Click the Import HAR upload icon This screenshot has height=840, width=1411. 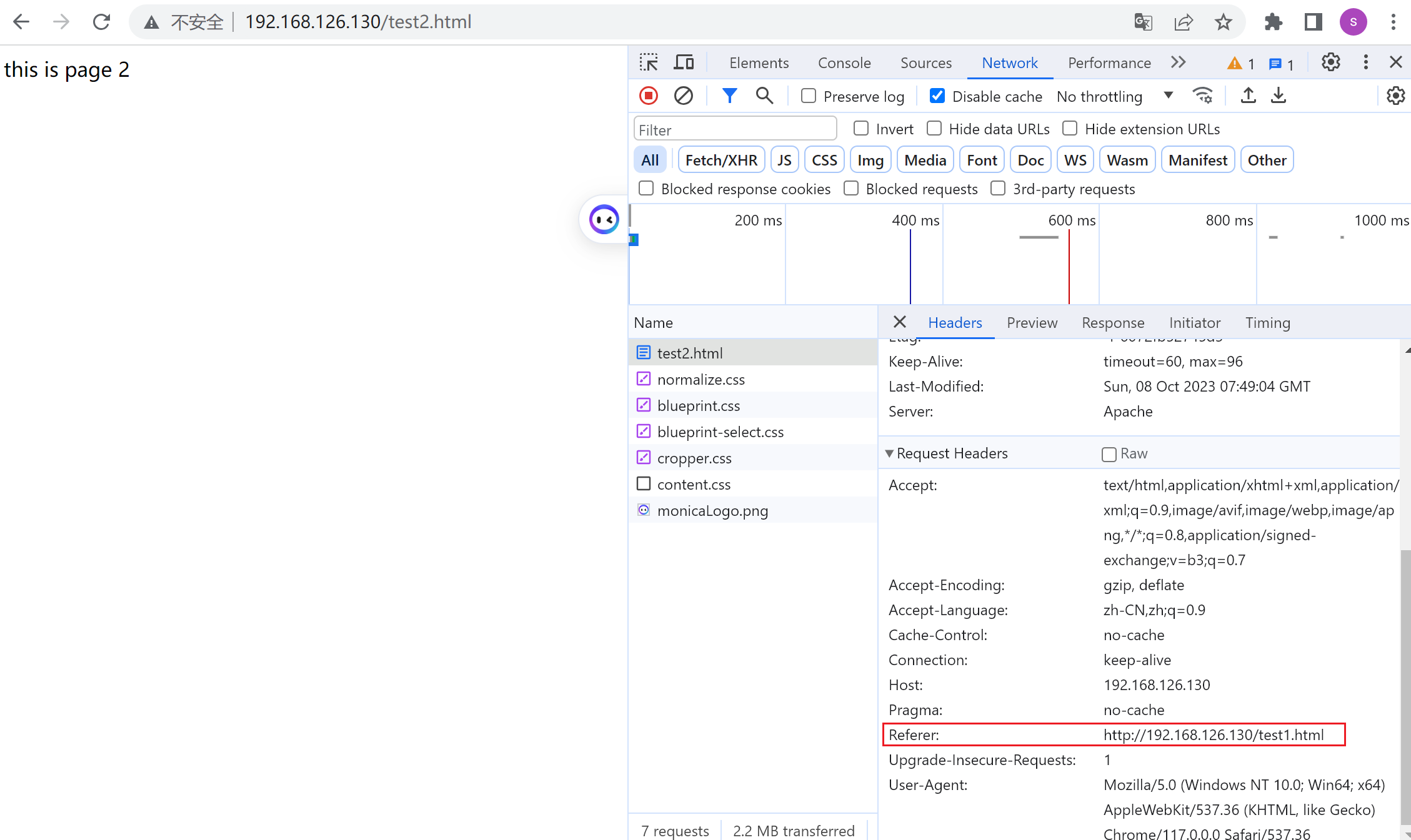pos(1248,96)
